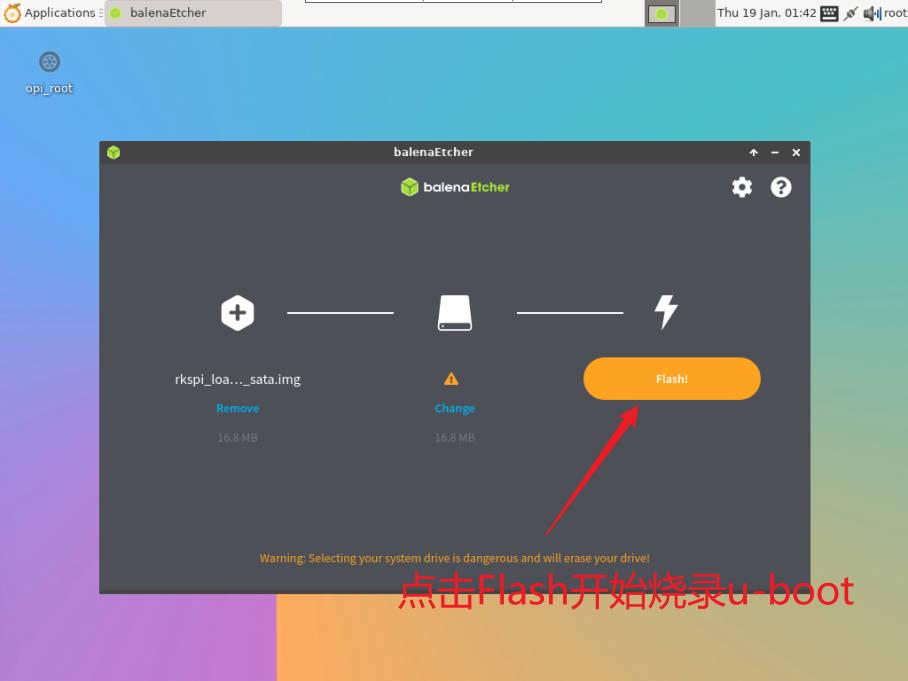Open the help question mark icon
Image resolution: width=908 pixels, height=681 pixels.
click(781, 187)
